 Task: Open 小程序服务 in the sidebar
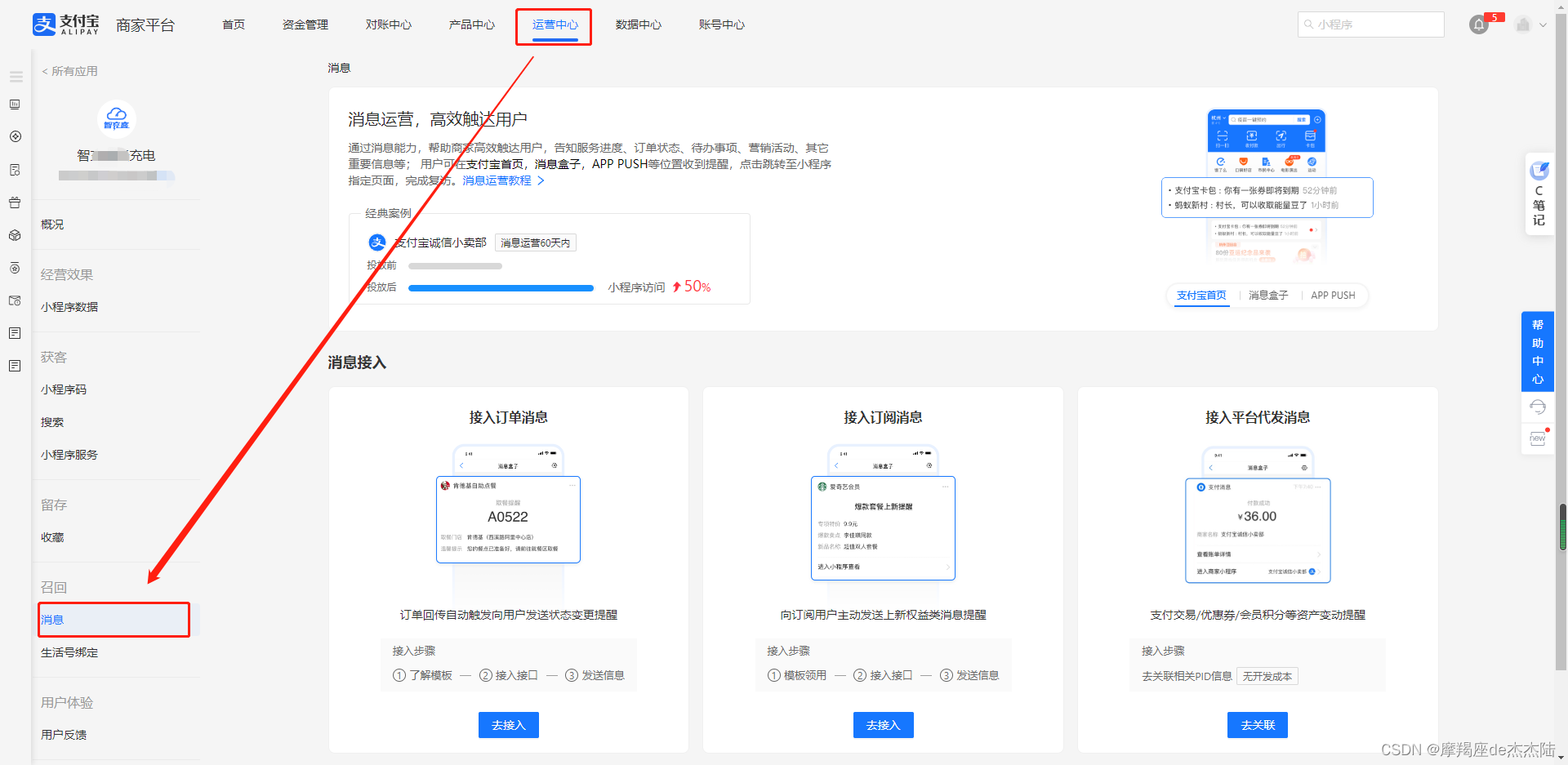(x=69, y=455)
